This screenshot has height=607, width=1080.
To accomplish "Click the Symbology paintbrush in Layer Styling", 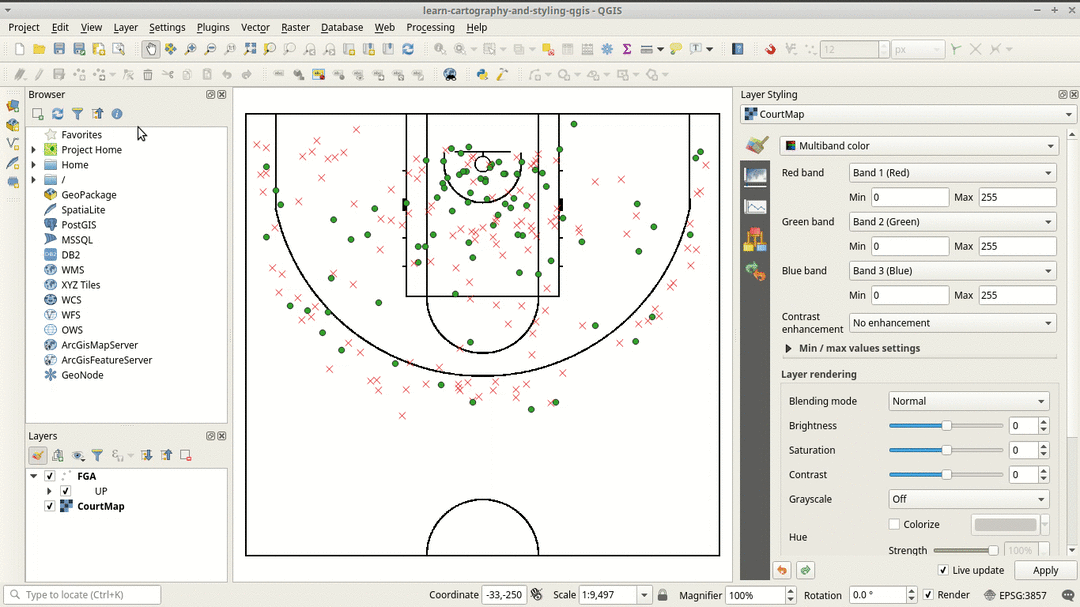I will point(755,145).
